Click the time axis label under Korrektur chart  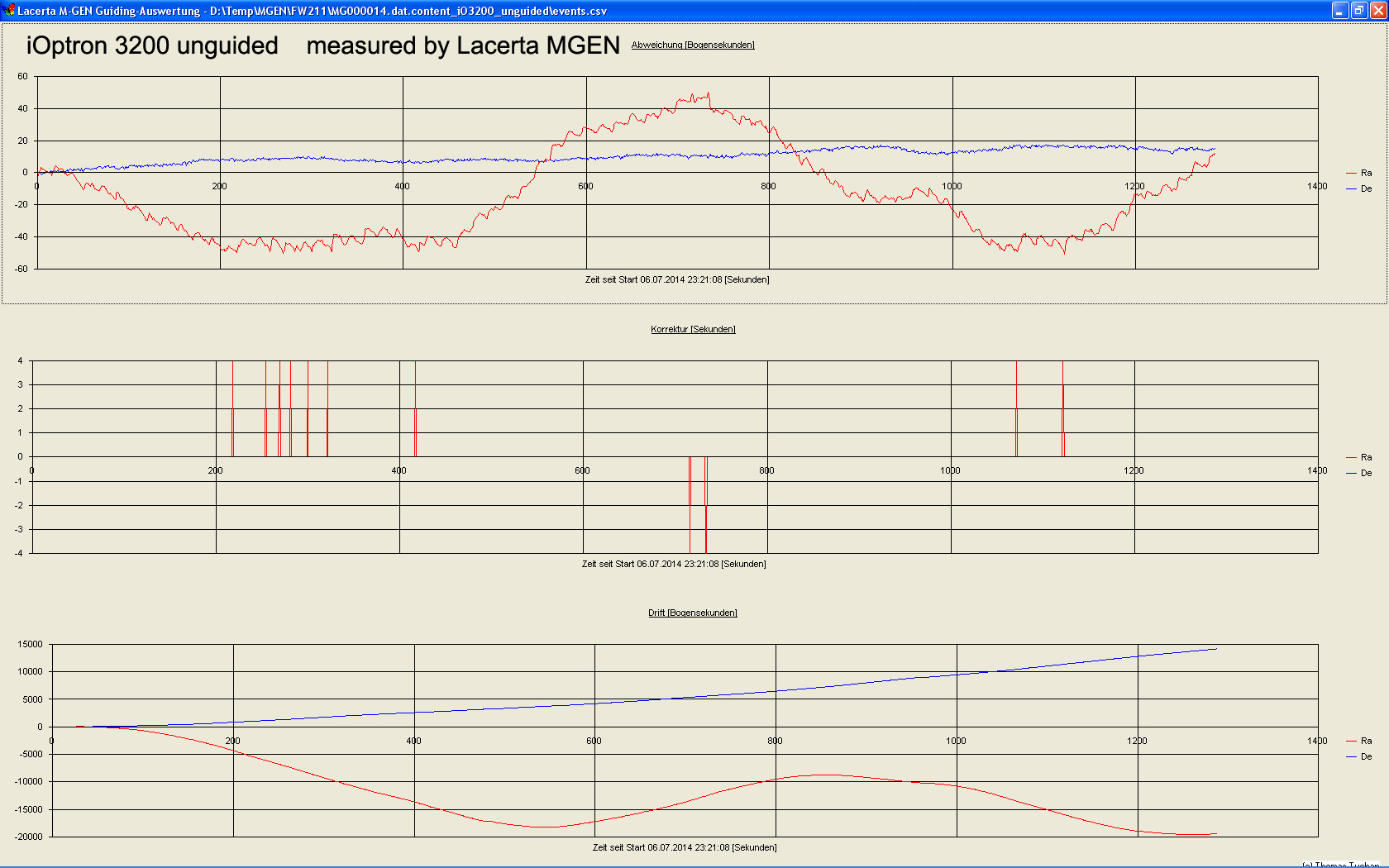tap(674, 565)
